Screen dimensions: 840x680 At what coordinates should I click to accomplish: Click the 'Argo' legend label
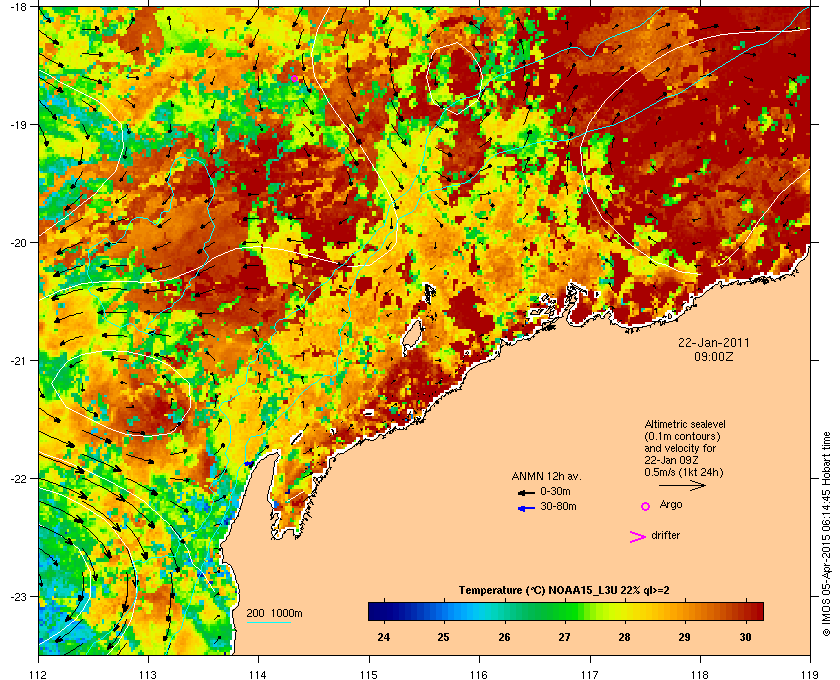pos(671,505)
